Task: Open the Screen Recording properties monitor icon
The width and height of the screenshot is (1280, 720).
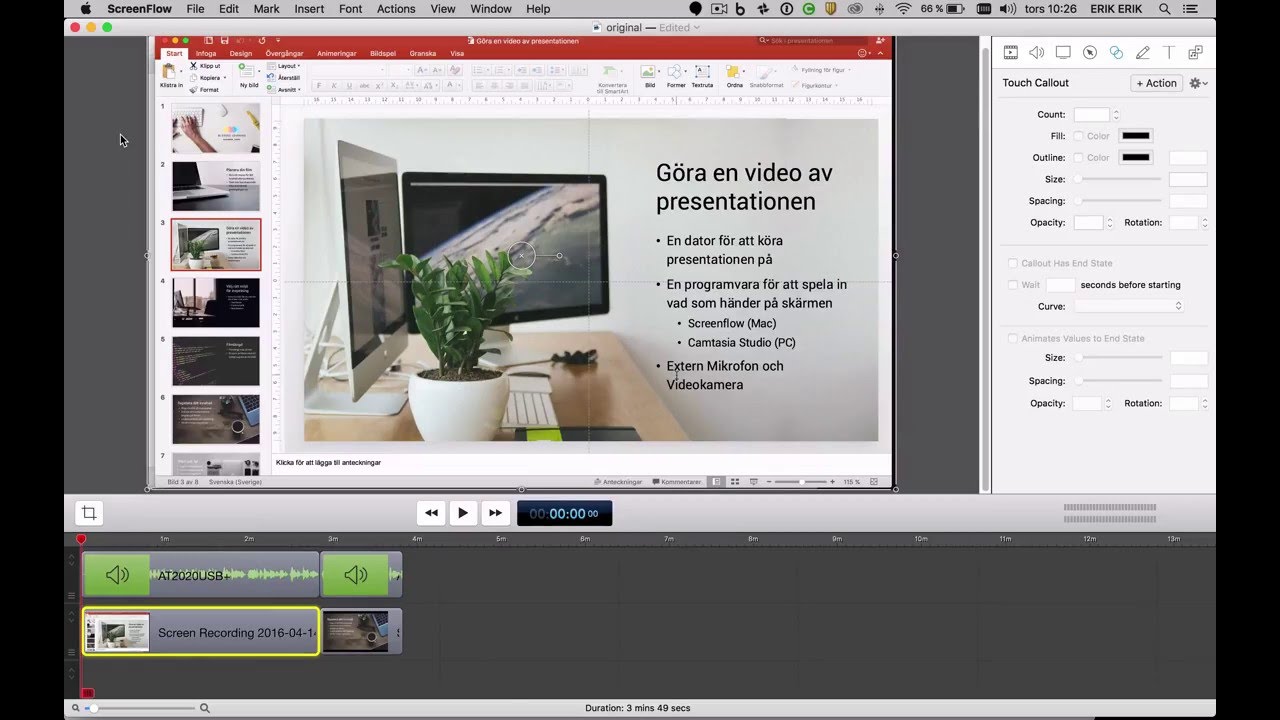Action: click(x=1063, y=52)
